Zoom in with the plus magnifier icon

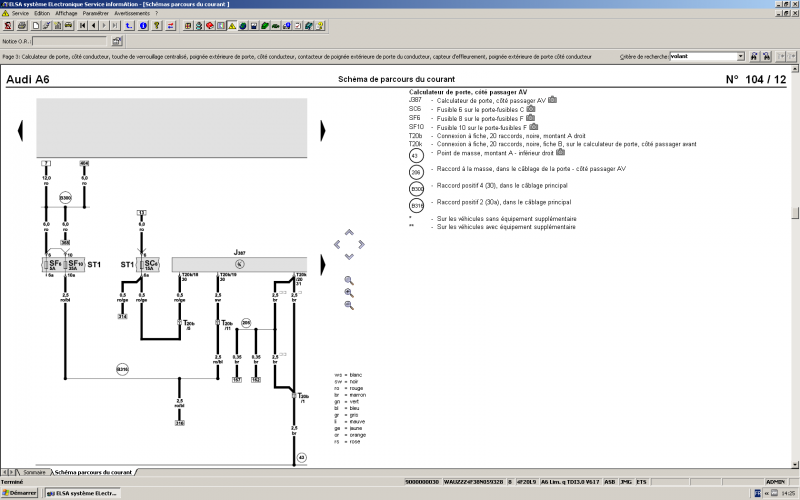[349, 293]
